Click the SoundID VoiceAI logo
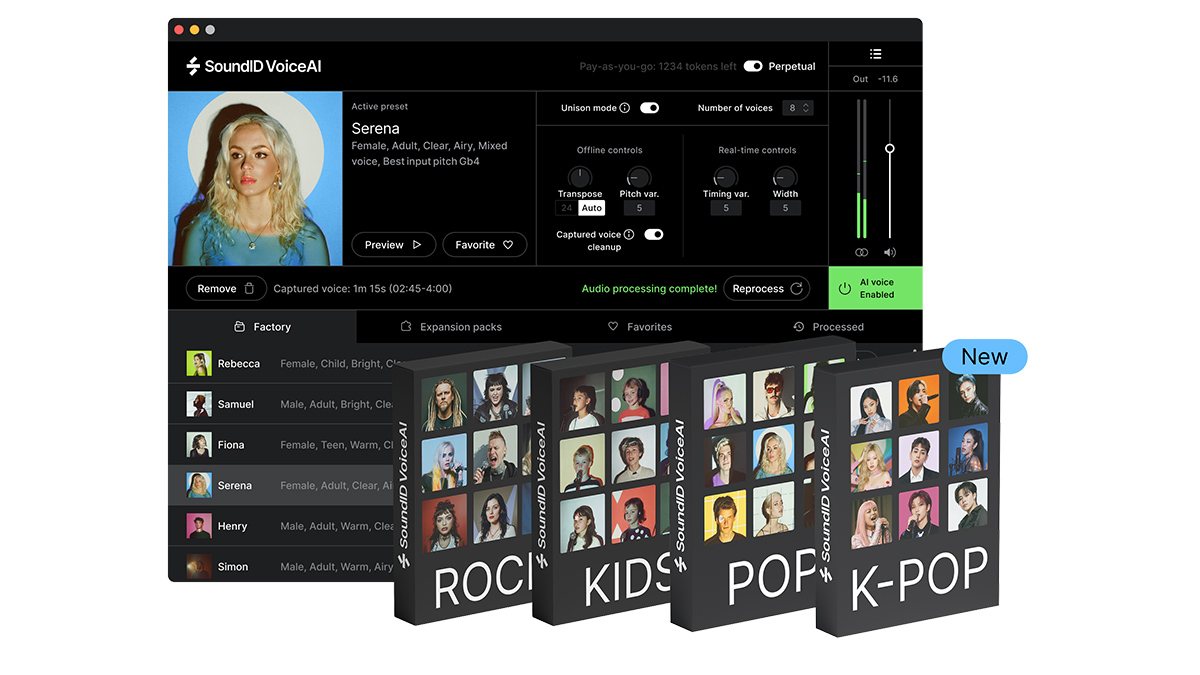The height and width of the screenshot is (675, 1200). (253, 67)
